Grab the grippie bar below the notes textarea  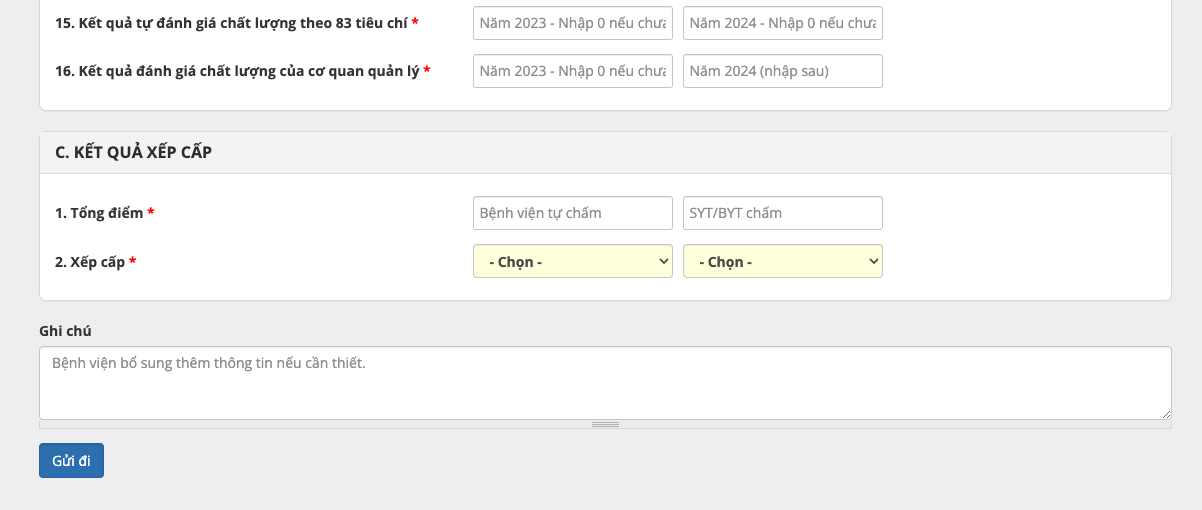[605, 424]
